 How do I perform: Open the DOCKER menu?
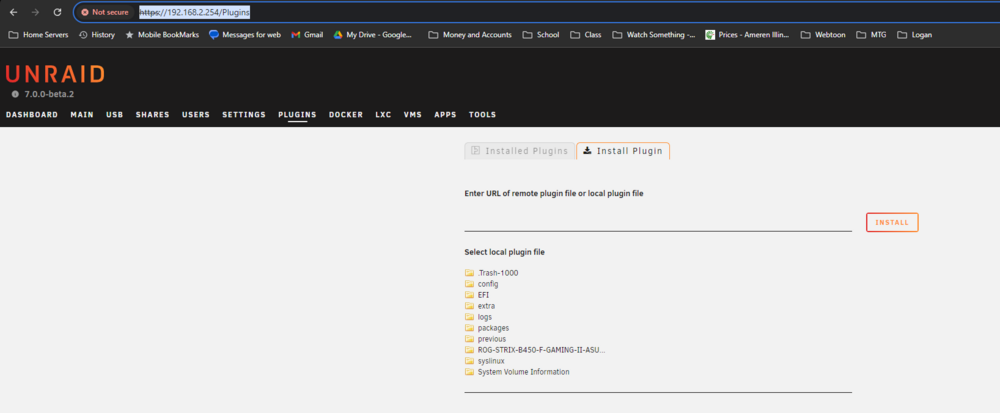click(x=346, y=115)
